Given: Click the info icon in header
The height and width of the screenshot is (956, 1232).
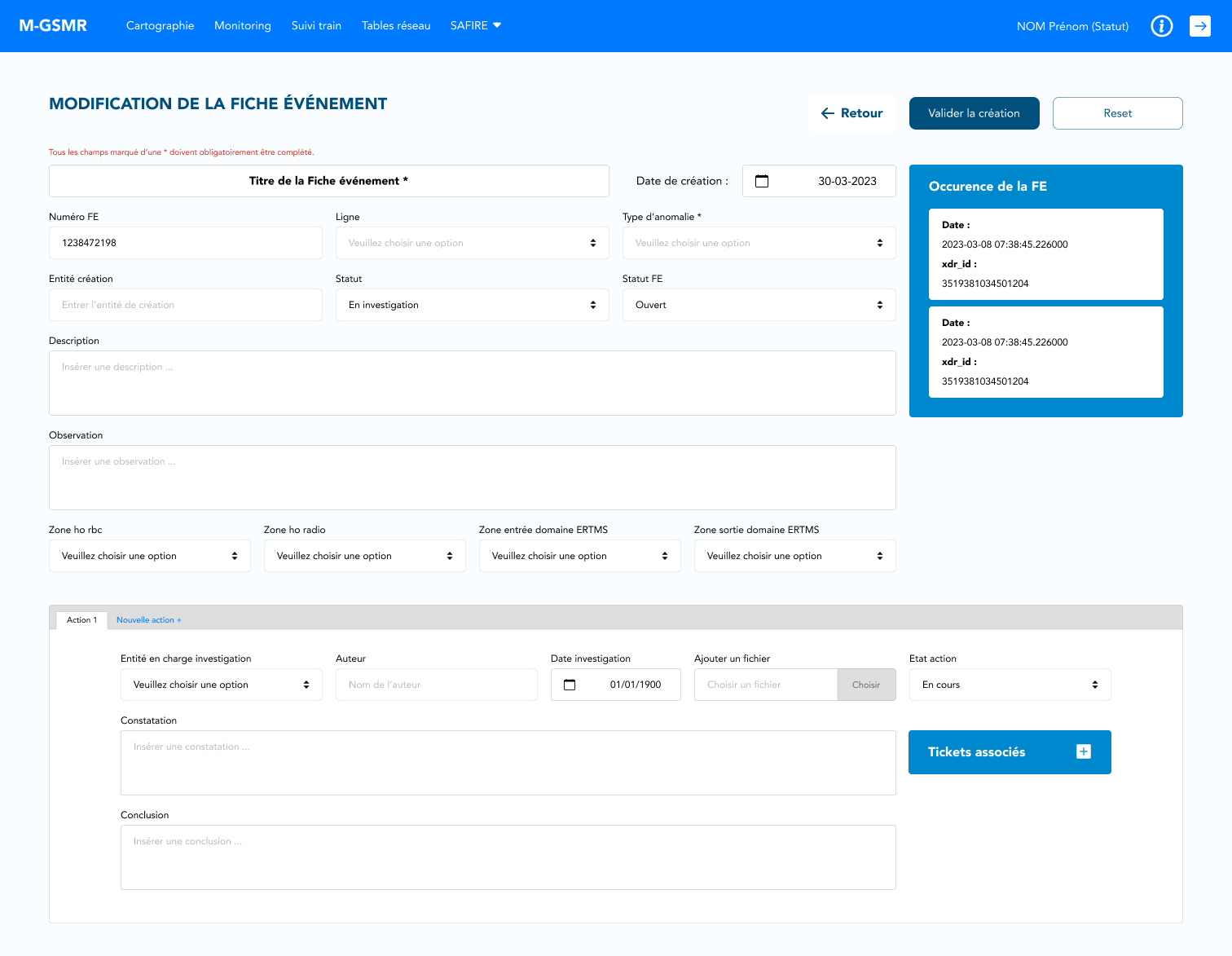Looking at the screenshot, I should tap(1161, 26).
